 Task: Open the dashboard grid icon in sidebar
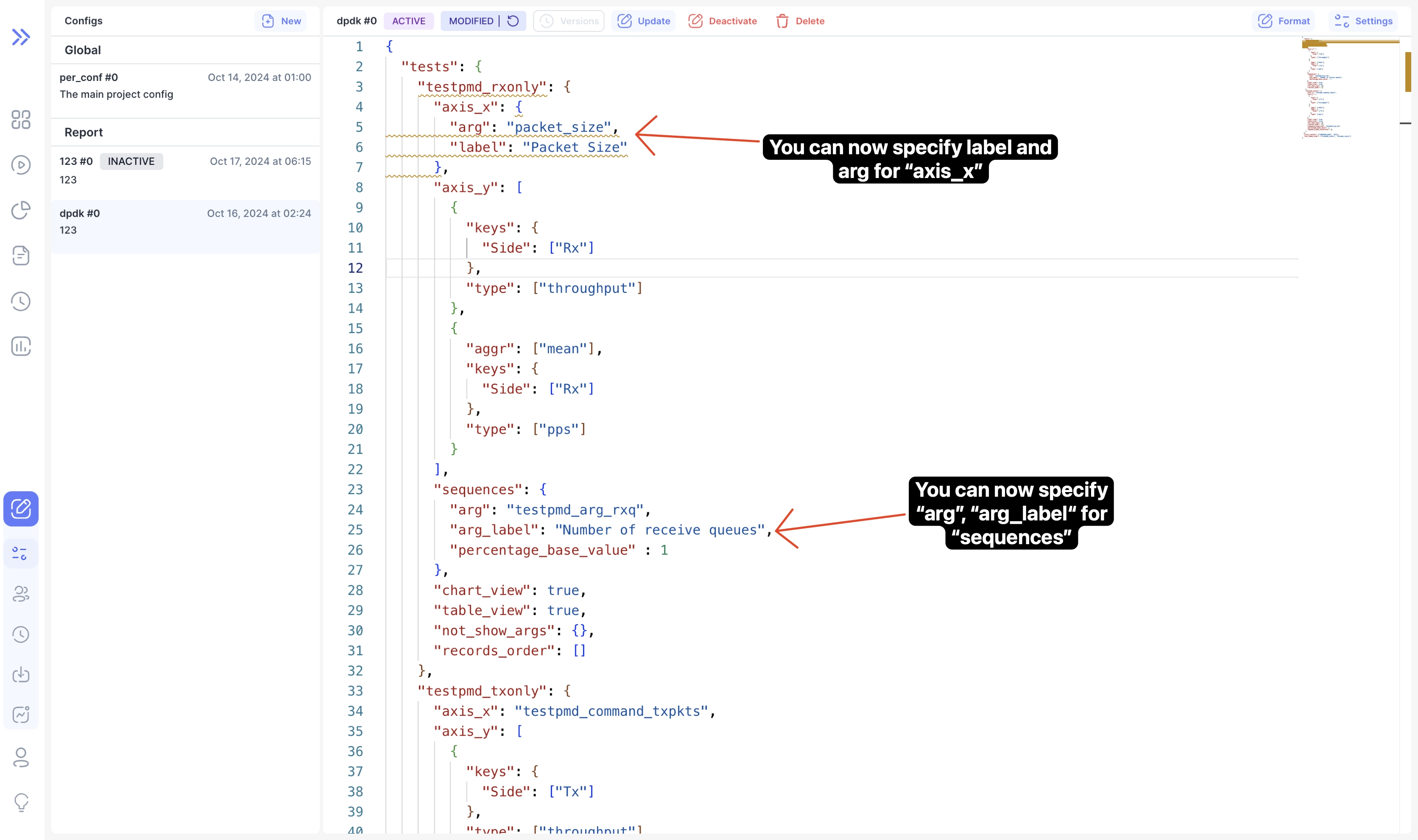21,120
